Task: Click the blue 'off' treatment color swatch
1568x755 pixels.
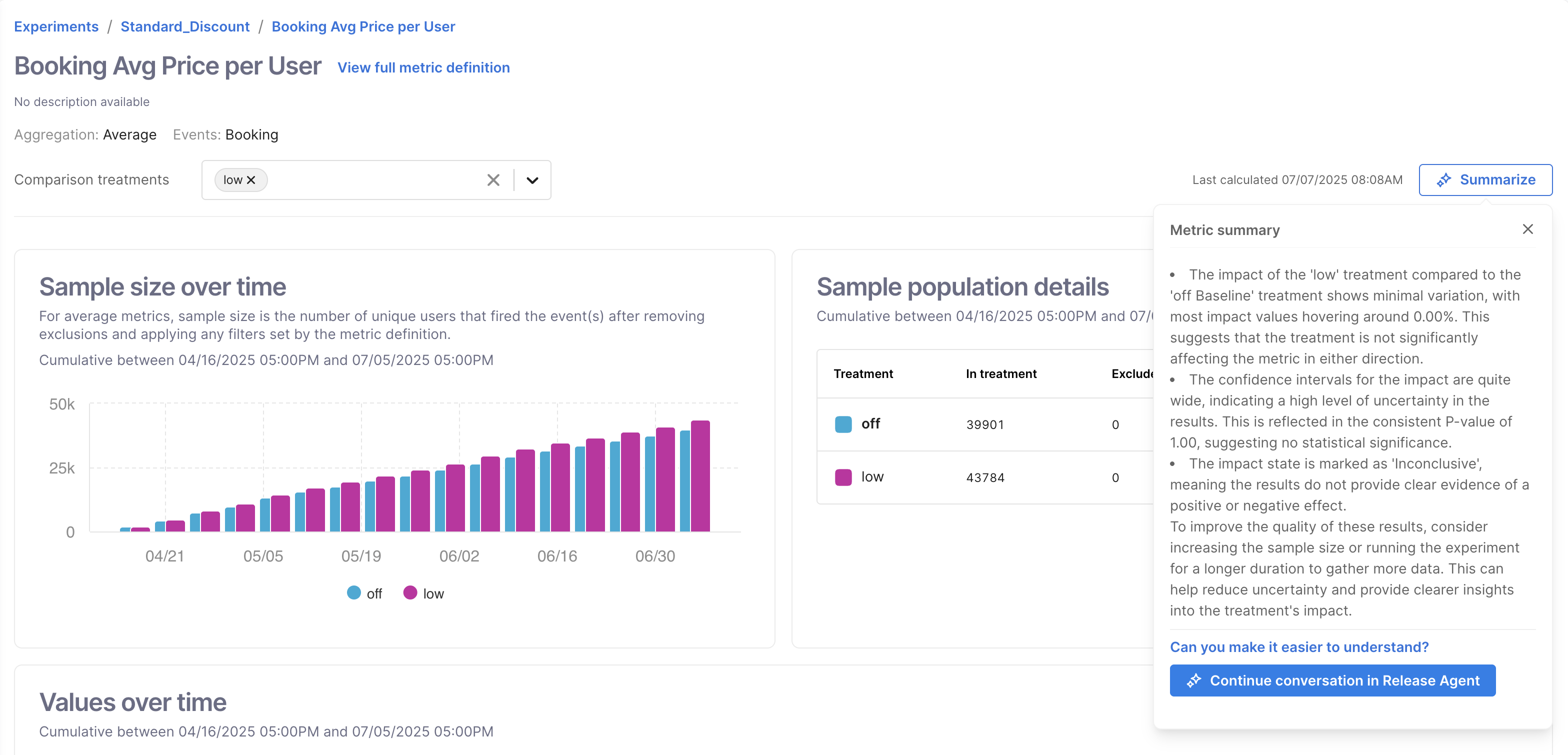Action: (843, 424)
